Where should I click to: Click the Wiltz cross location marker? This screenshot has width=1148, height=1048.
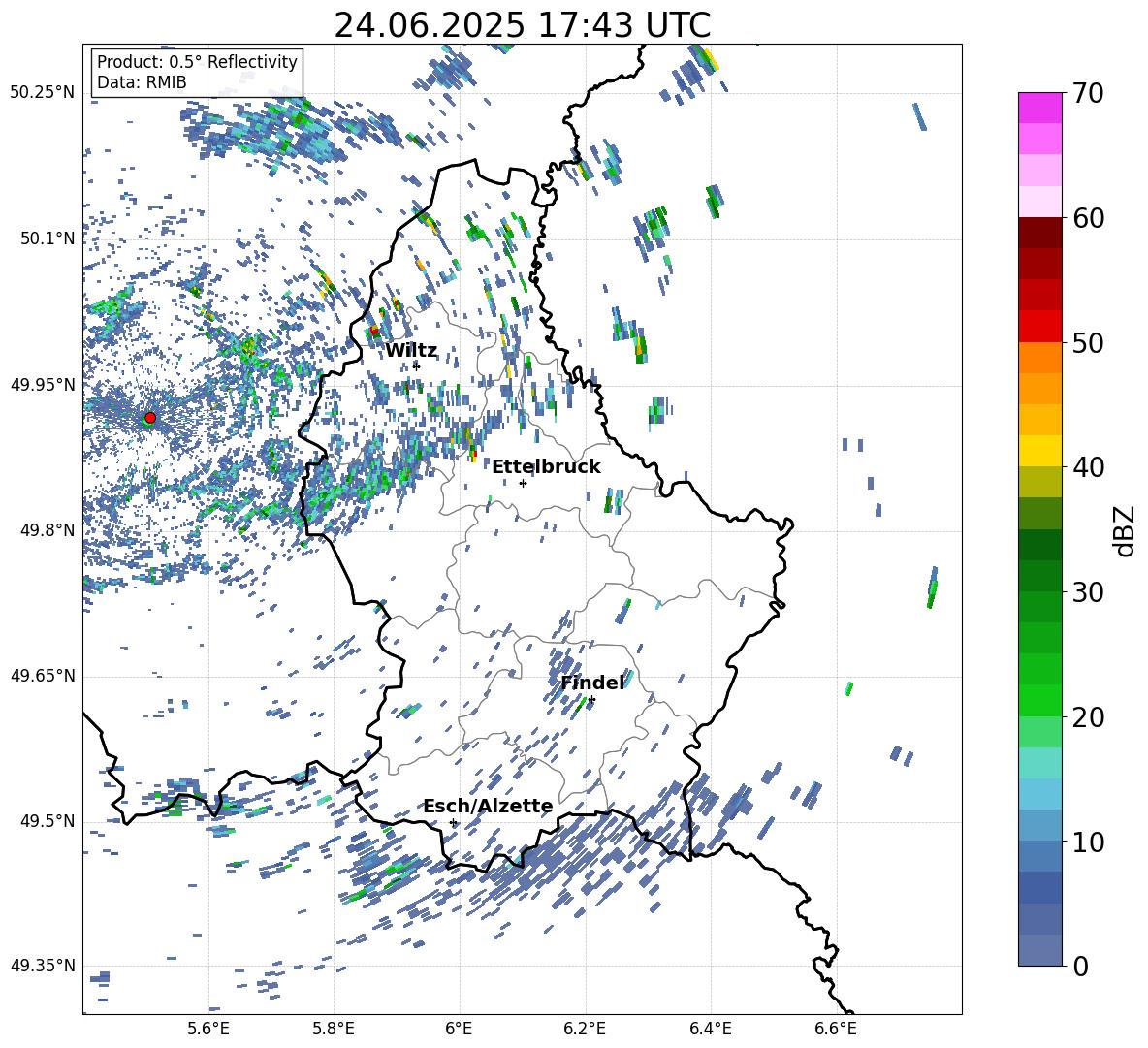pos(416,366)
